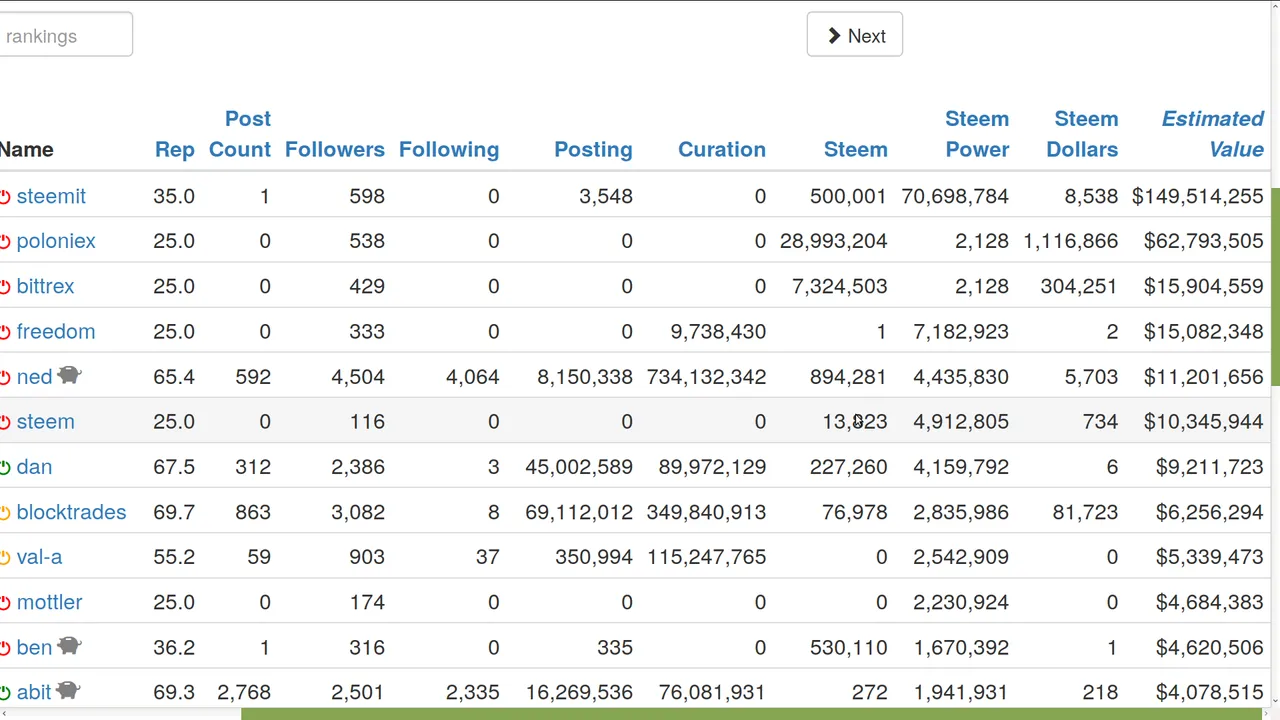Sort table by Post Count column
The width and height of the screenshot is (1280, 720).
[x=240, y=134]
